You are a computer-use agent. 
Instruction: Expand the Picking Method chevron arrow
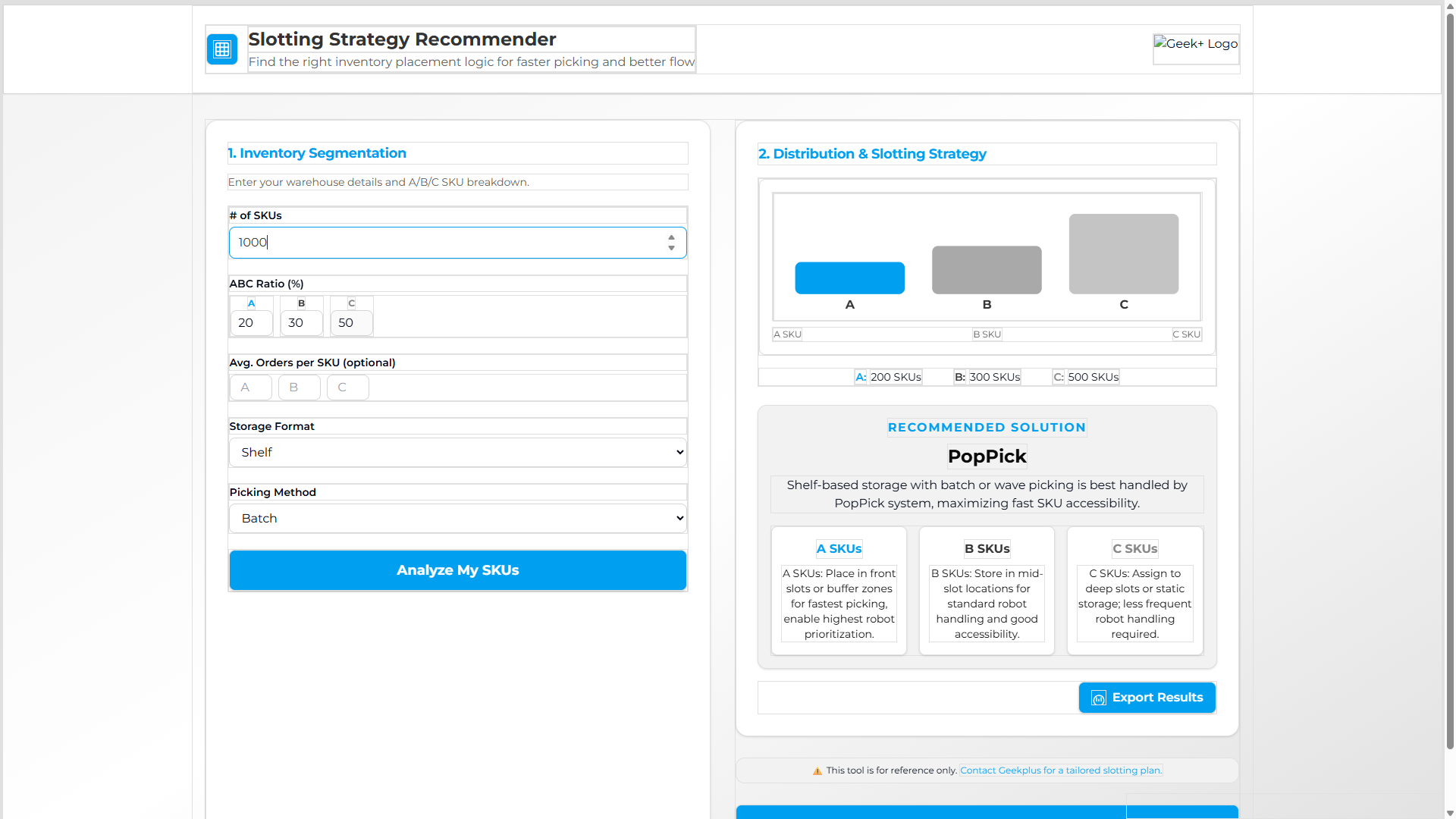tap(679, 518)
